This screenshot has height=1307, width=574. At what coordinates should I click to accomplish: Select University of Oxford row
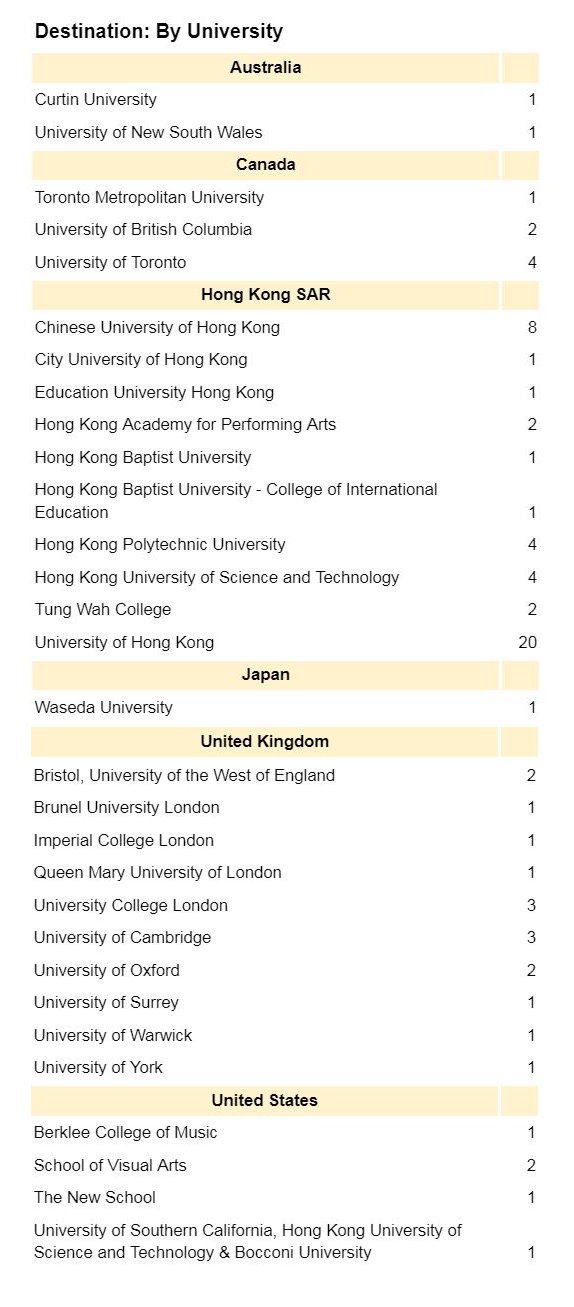click(285, 970)
